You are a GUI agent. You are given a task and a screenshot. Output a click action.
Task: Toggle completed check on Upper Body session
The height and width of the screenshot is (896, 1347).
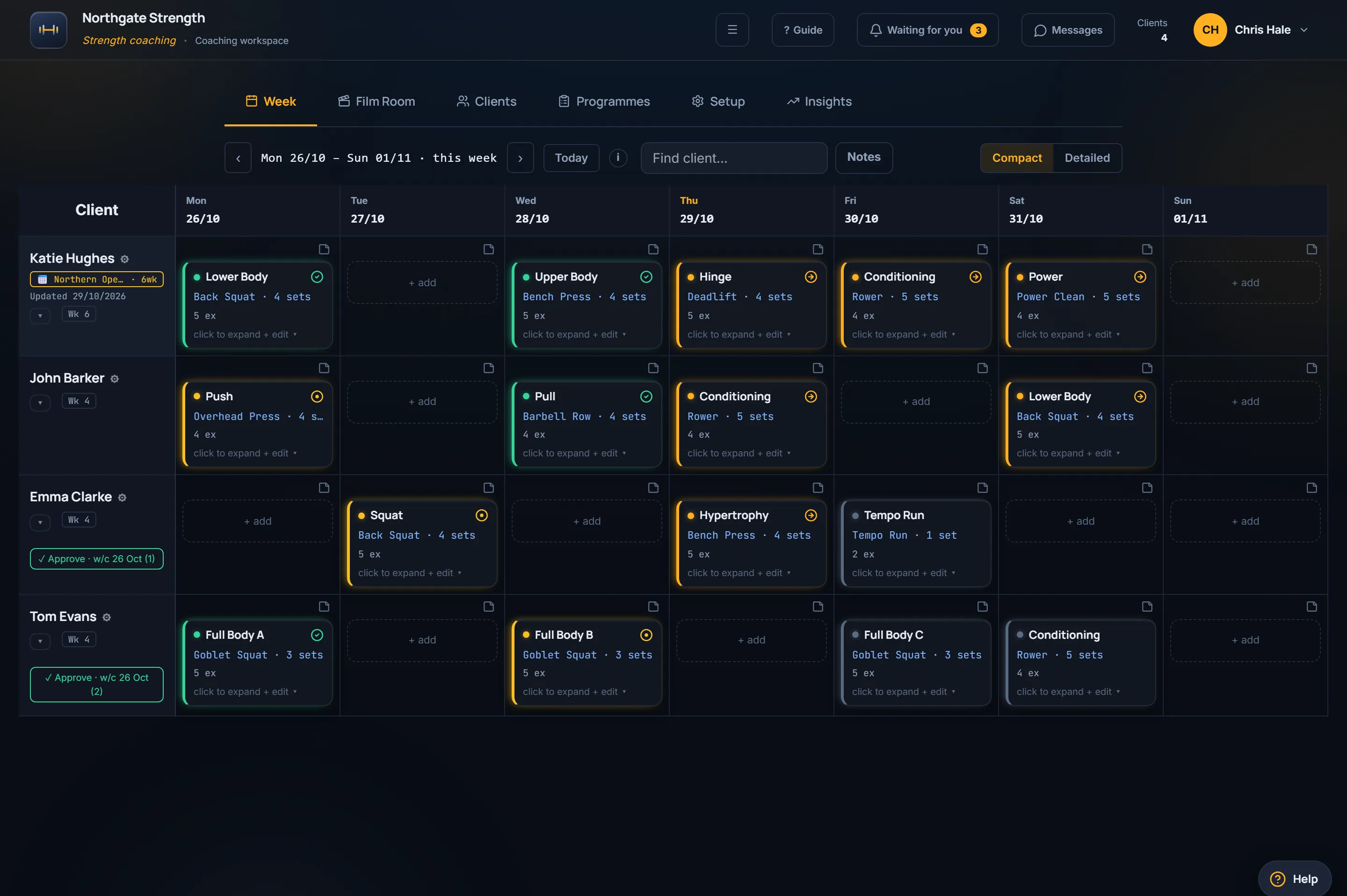tap(646, 276)
